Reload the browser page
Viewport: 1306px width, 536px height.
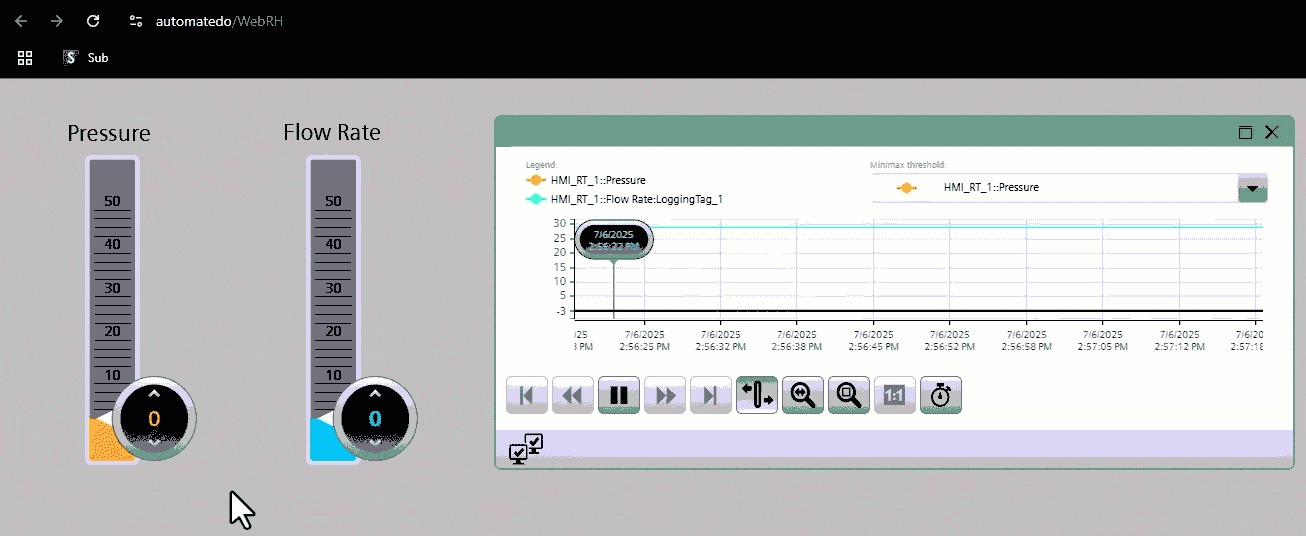pyautogui.click(x=93, y=20)
